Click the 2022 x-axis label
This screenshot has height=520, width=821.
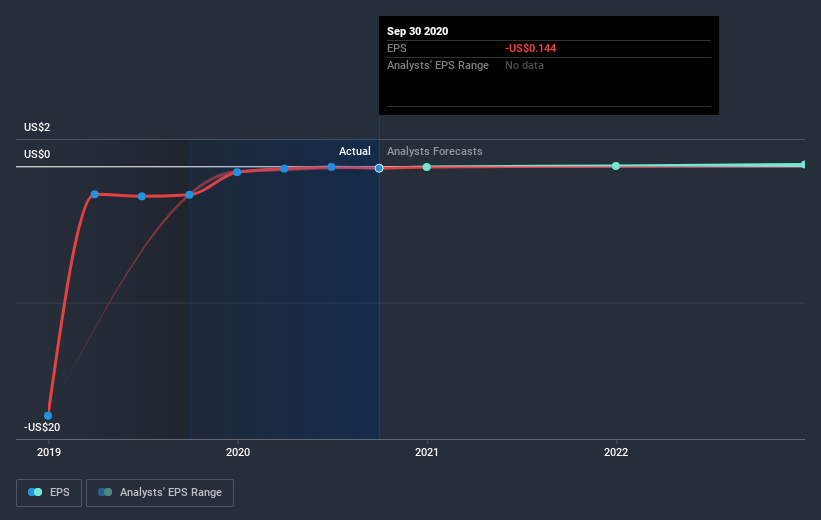616,452
